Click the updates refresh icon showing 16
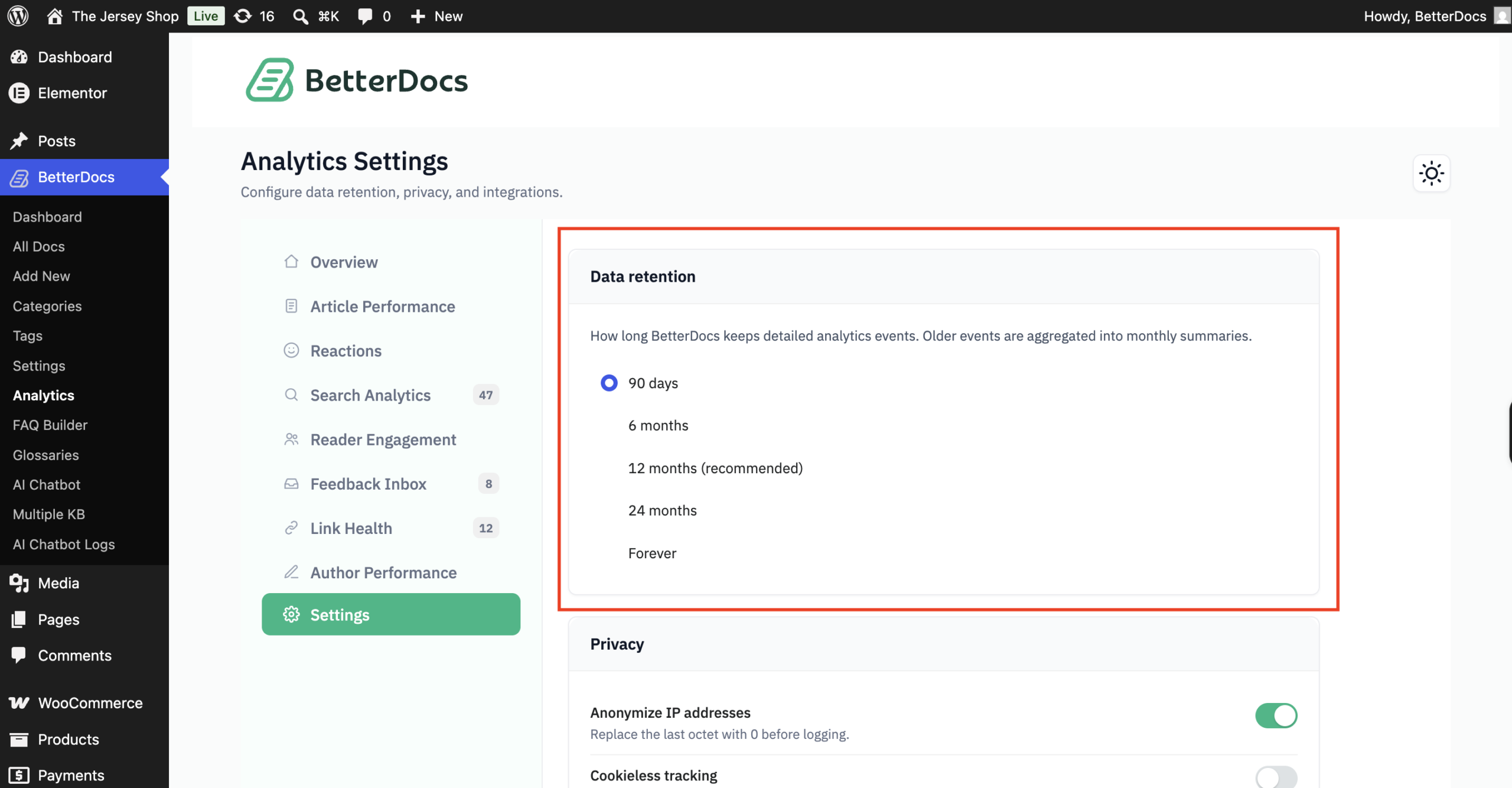Screen dimensions: 1512x788 243,16
